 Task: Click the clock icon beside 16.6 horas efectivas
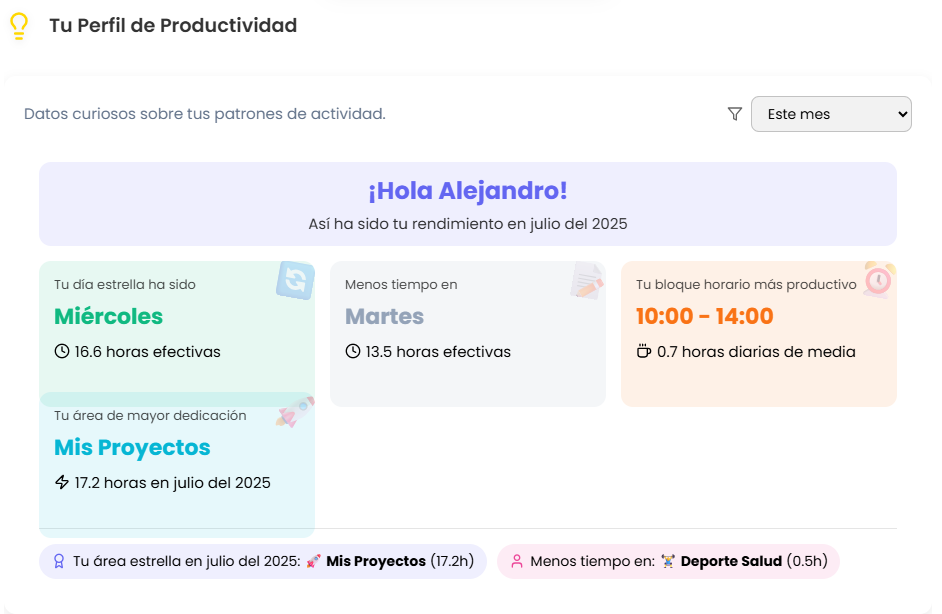pos(62,352)
